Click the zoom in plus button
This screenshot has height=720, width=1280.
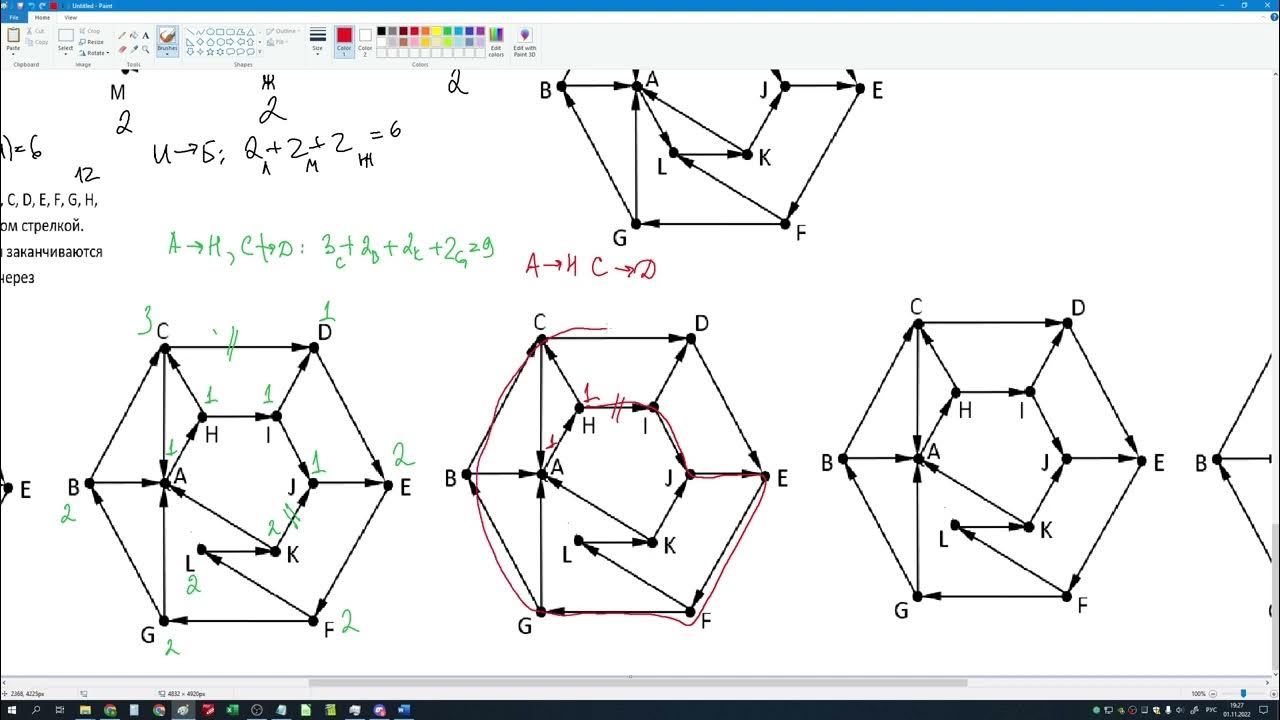1274,694
